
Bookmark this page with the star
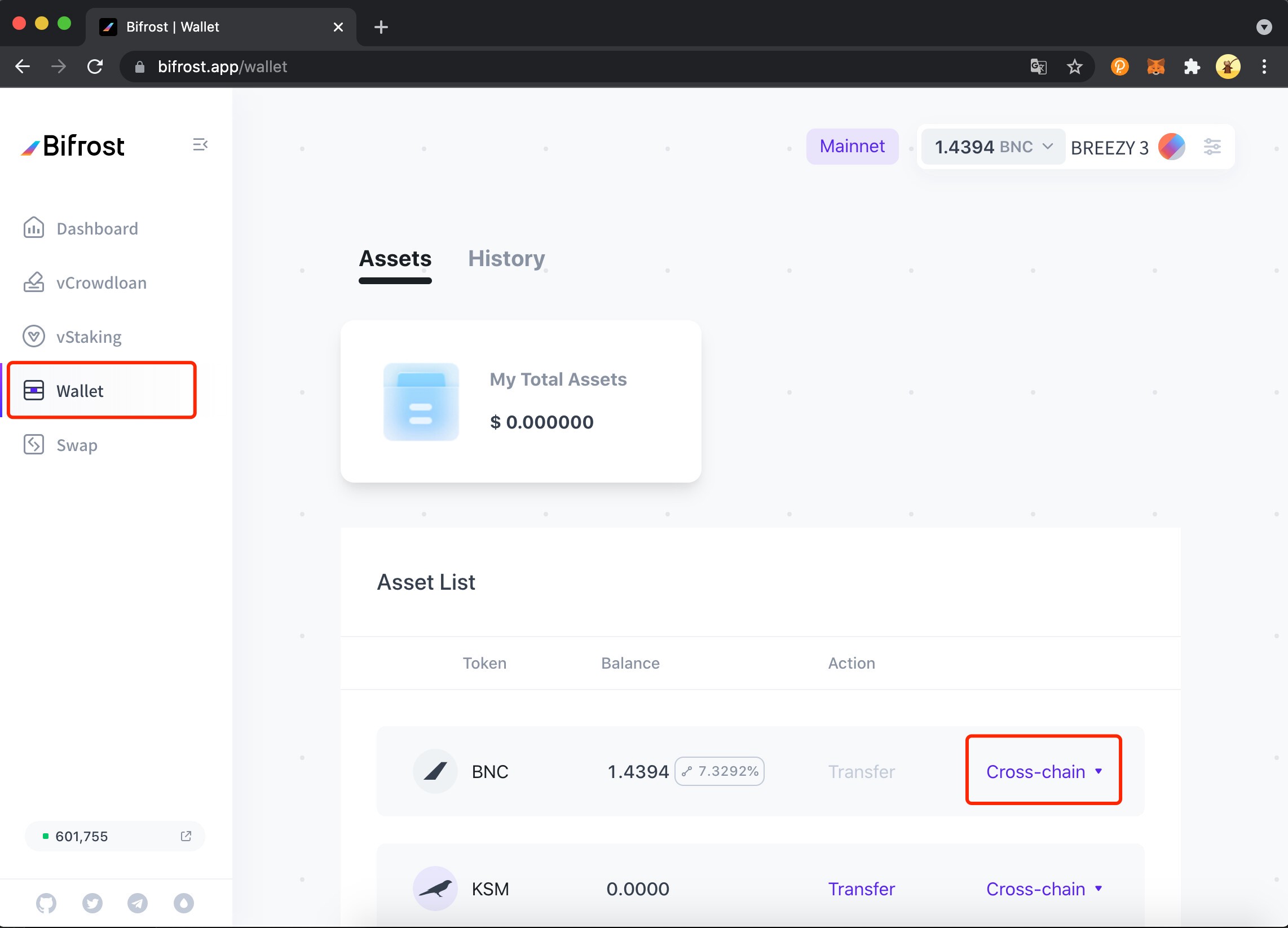1074,67
